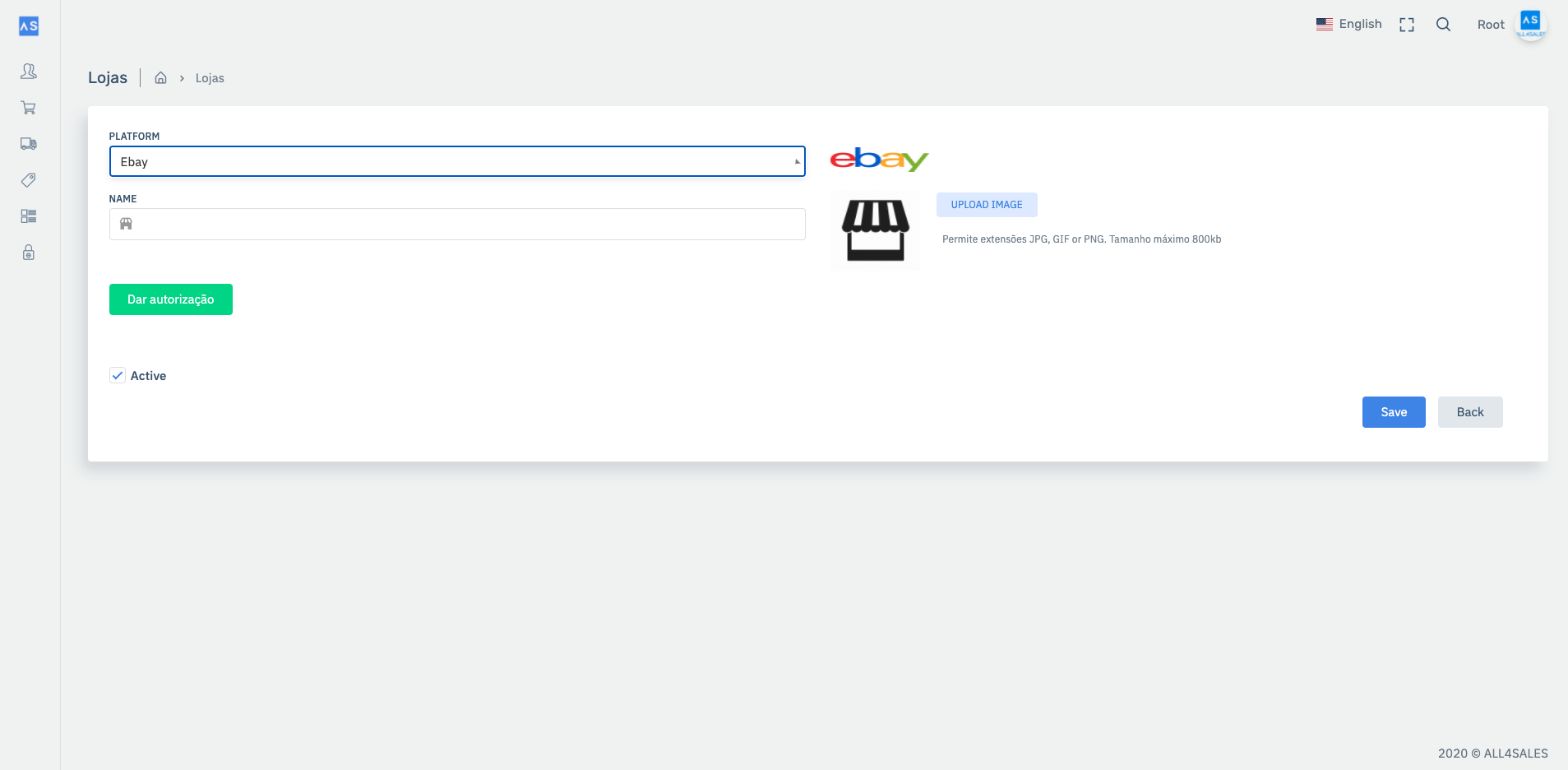Click the AS logo in sidebar
Image resolution: width=1568 pixels, height=770 pixels.
click(x=29, y=26)
